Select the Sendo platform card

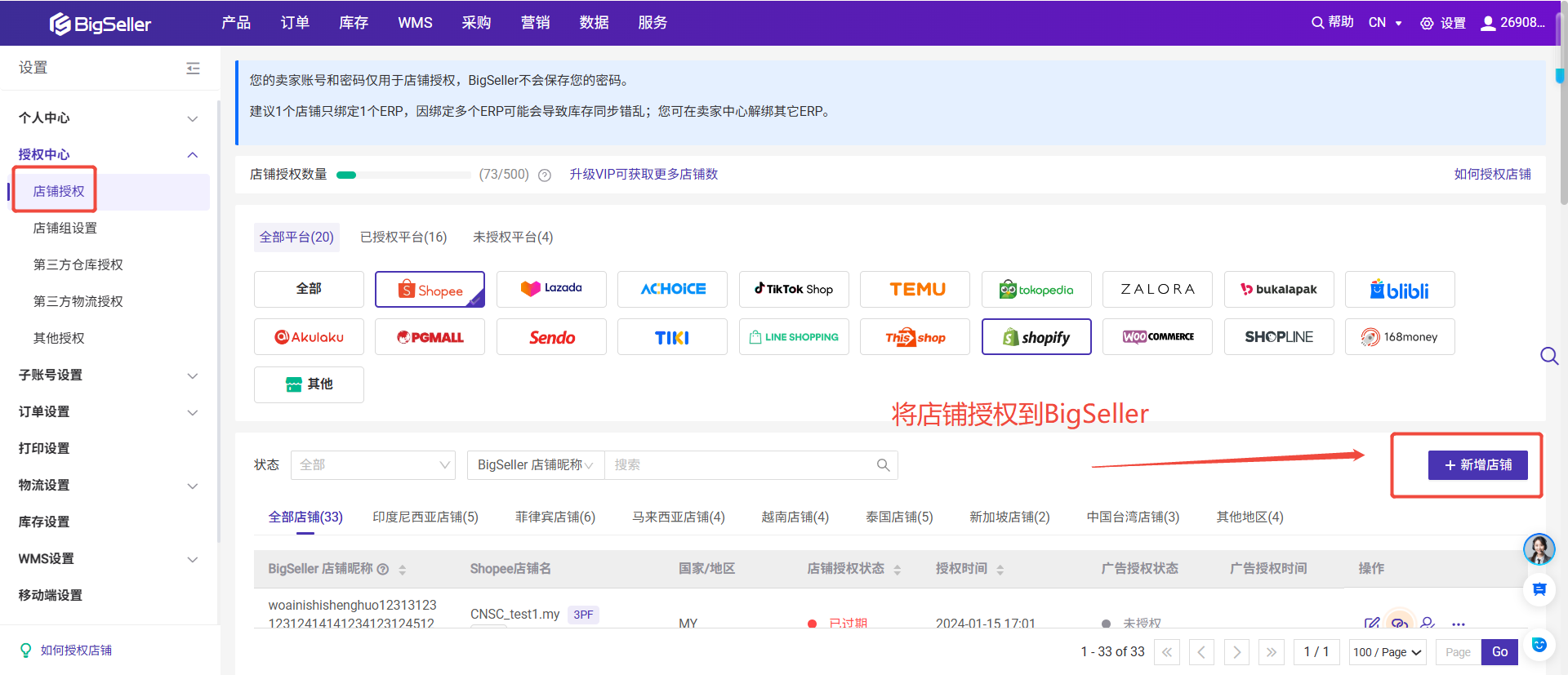pyautogui.click(x=551, y=336)
